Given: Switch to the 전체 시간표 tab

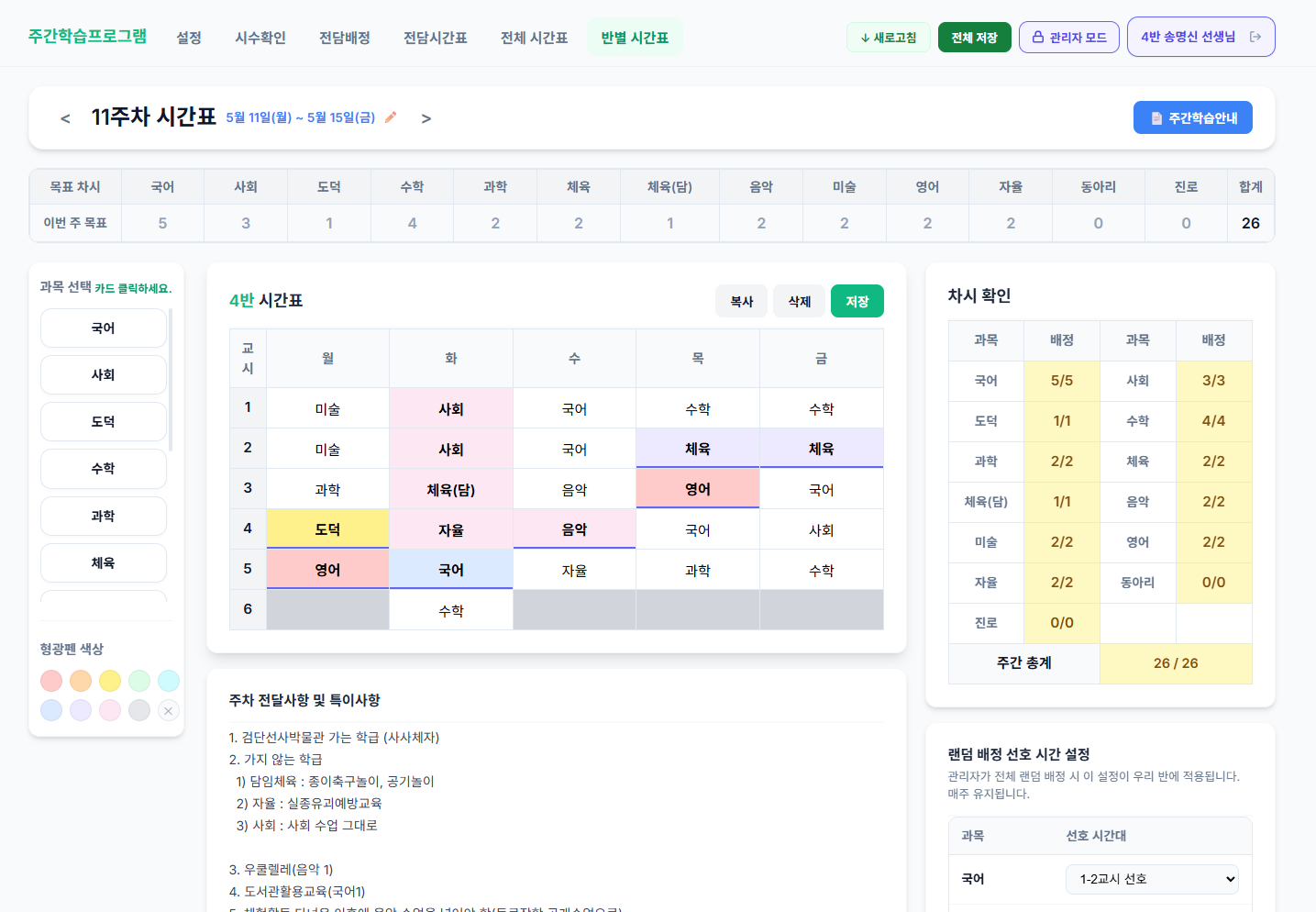Looking at the screenshot, I should point(534,38).
